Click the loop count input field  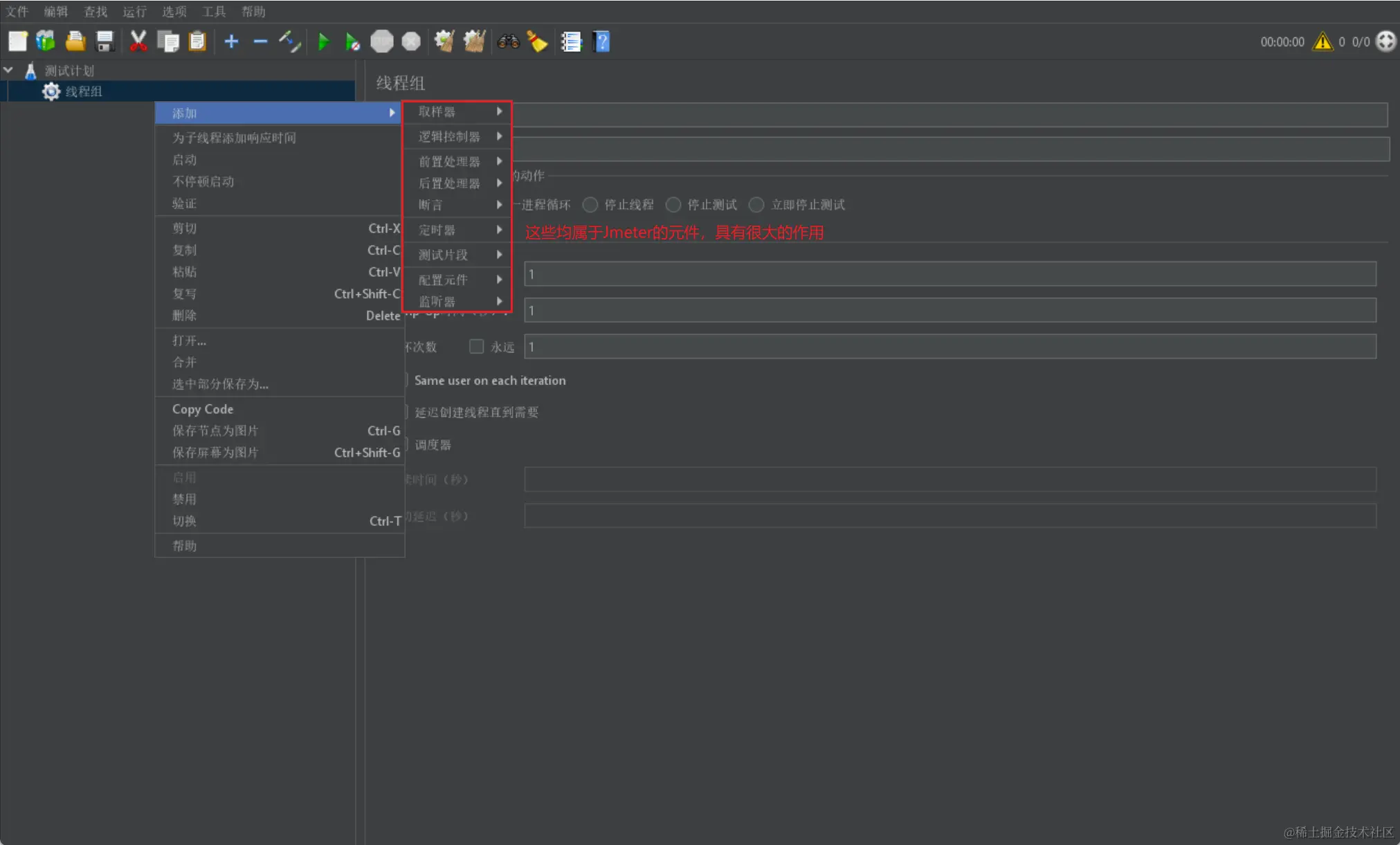949,347
